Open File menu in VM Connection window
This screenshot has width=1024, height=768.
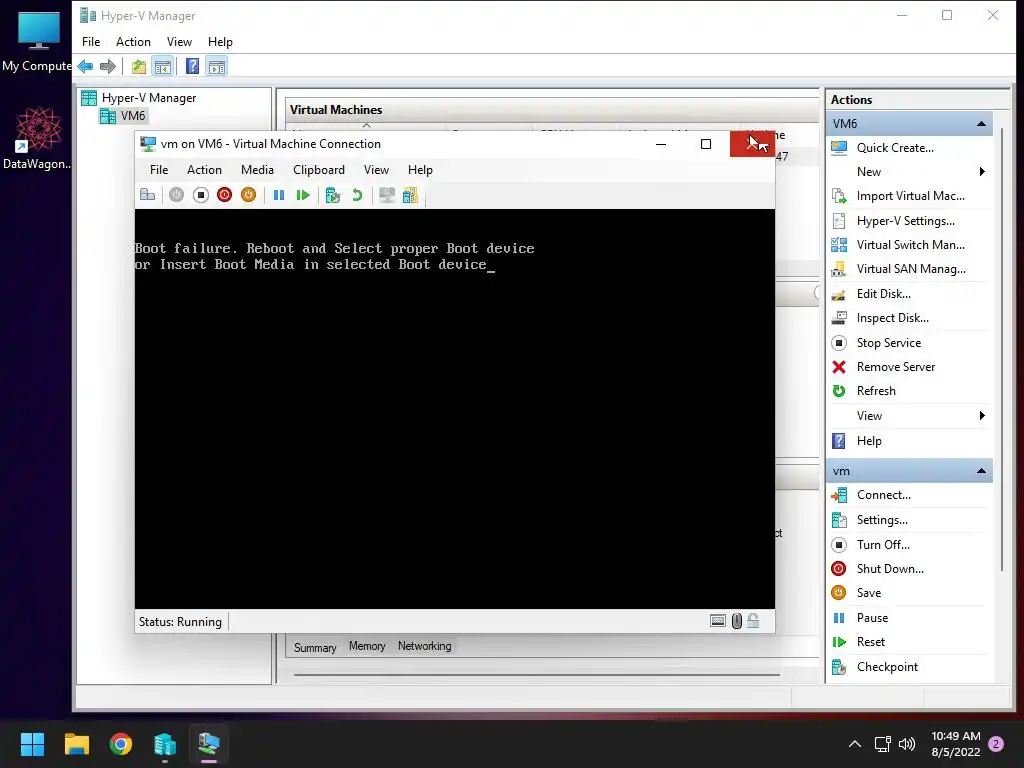click(x=159, y=170)
